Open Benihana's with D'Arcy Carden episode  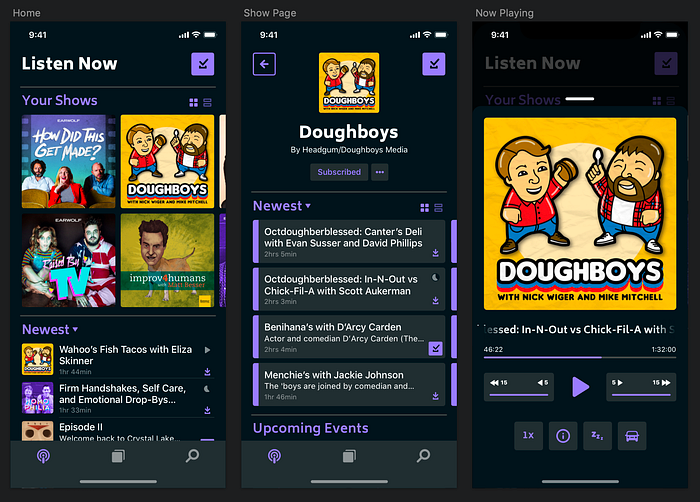click(x=349, y=337)
